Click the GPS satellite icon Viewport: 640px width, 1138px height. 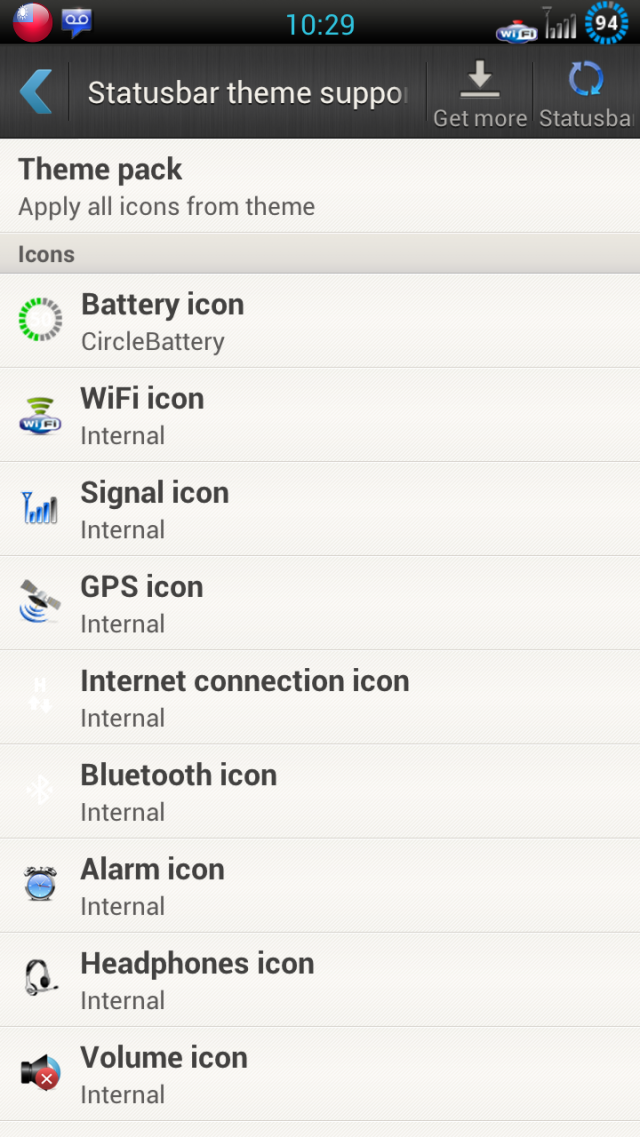click(x=40, y=602)
